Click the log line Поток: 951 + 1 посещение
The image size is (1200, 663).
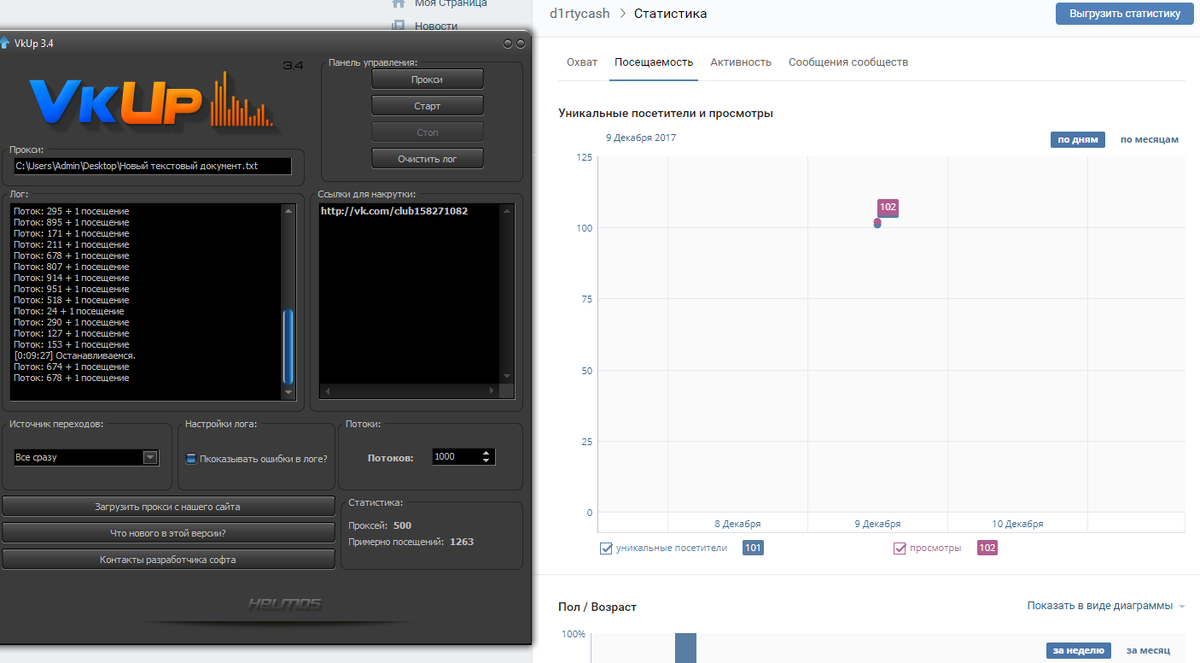(71, 289)
